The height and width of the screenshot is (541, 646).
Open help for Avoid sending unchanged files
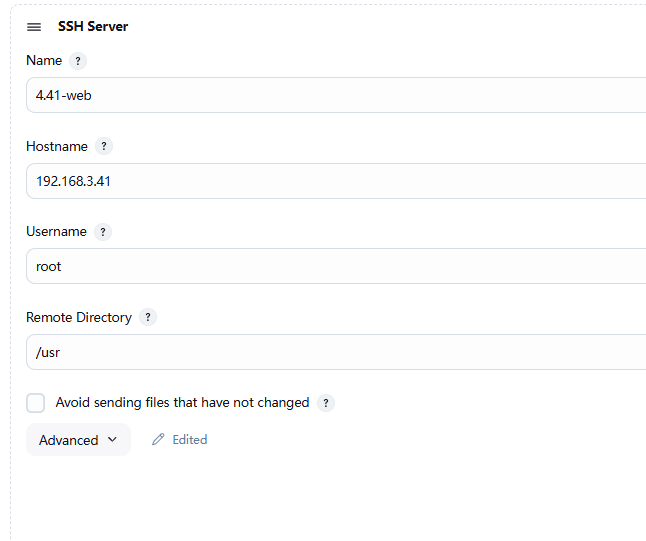[x=326, y=403]
